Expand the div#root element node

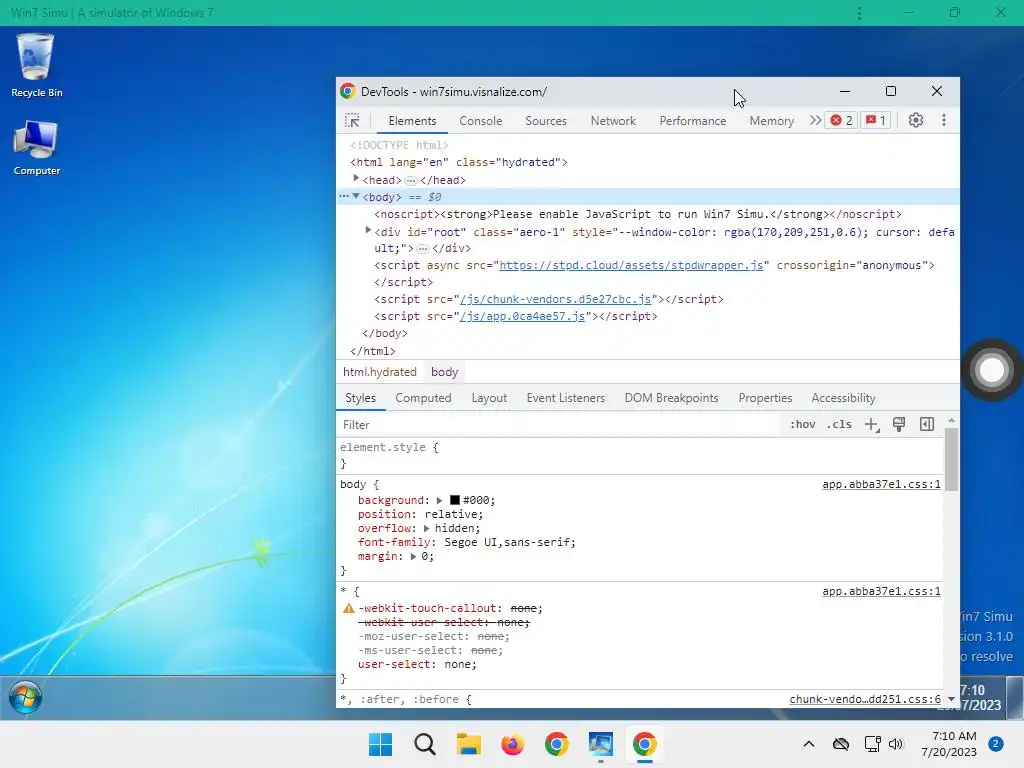pyautogui.click(x=368, y=230)
